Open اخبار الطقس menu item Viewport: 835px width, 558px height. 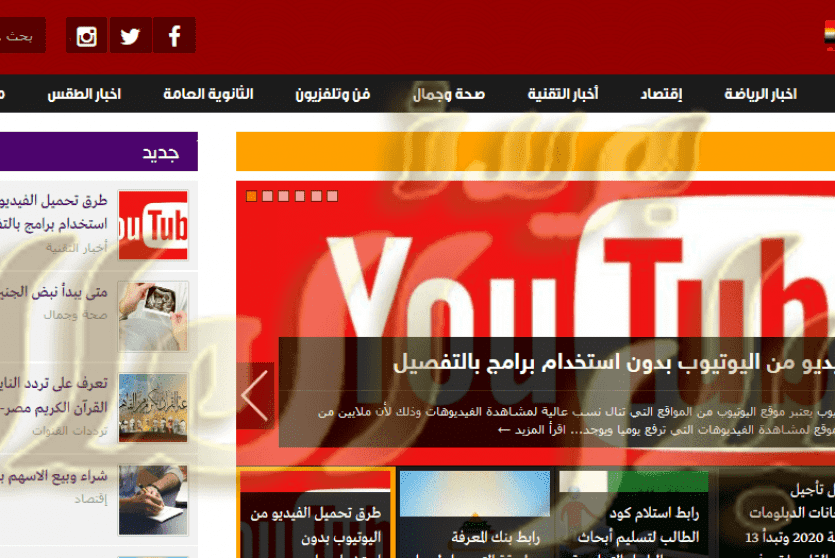[84, 94]
